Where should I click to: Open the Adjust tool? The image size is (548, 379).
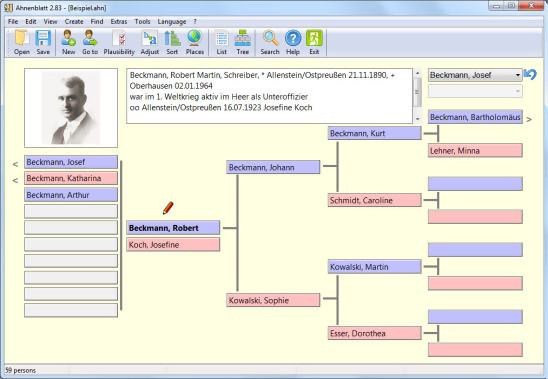click(150, 42)
